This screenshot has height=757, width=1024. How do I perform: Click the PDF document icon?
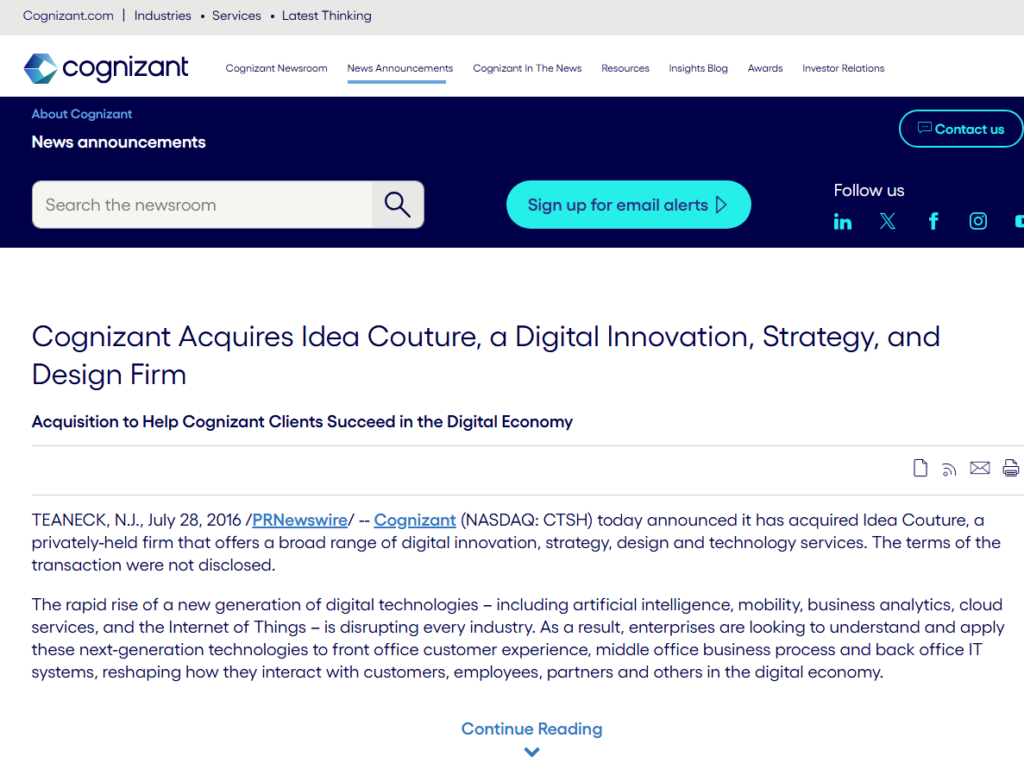(x=920, y=468)
